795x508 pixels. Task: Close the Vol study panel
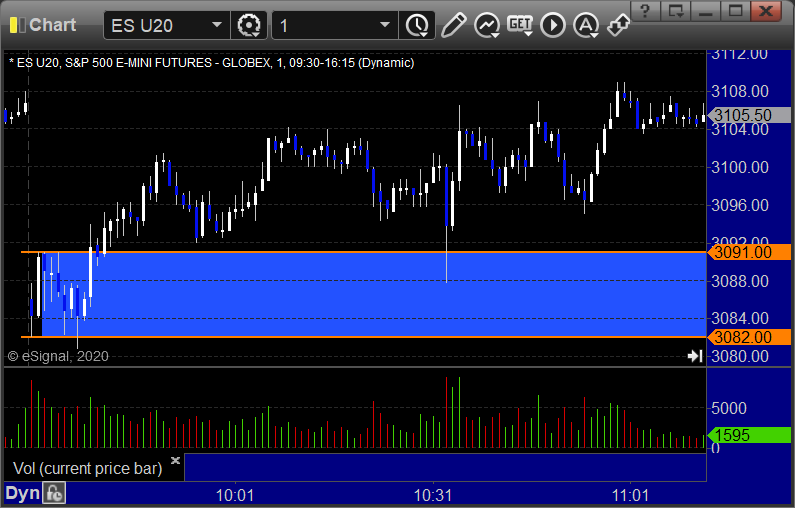click(175, 460)
